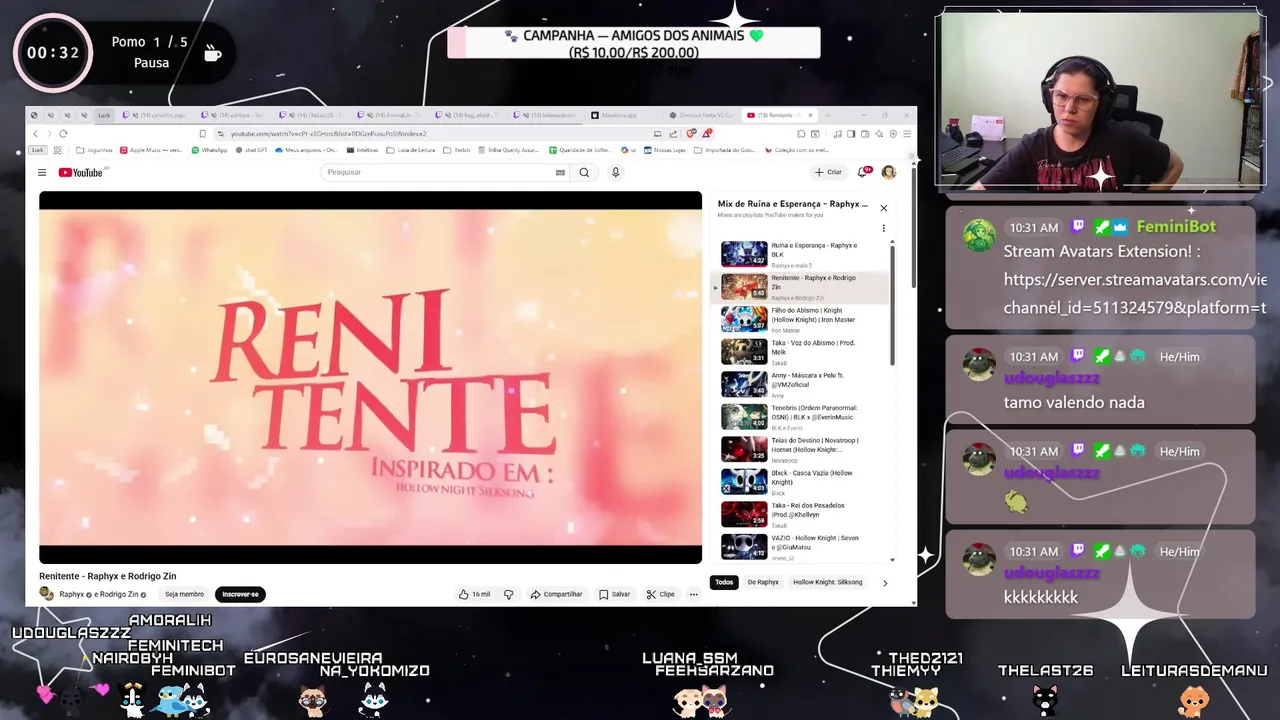Select the De Raphyx filter chip
The height and width of the screenshot is (720, 1280).
point(763,582)
